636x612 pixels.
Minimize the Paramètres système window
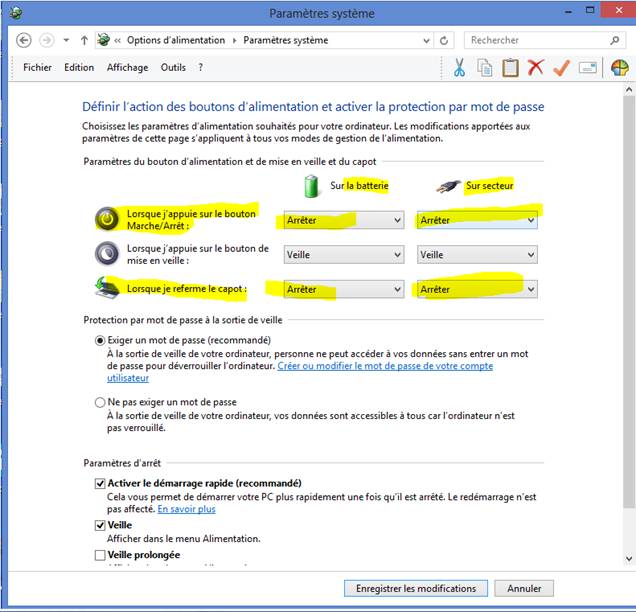pos(569,12)
